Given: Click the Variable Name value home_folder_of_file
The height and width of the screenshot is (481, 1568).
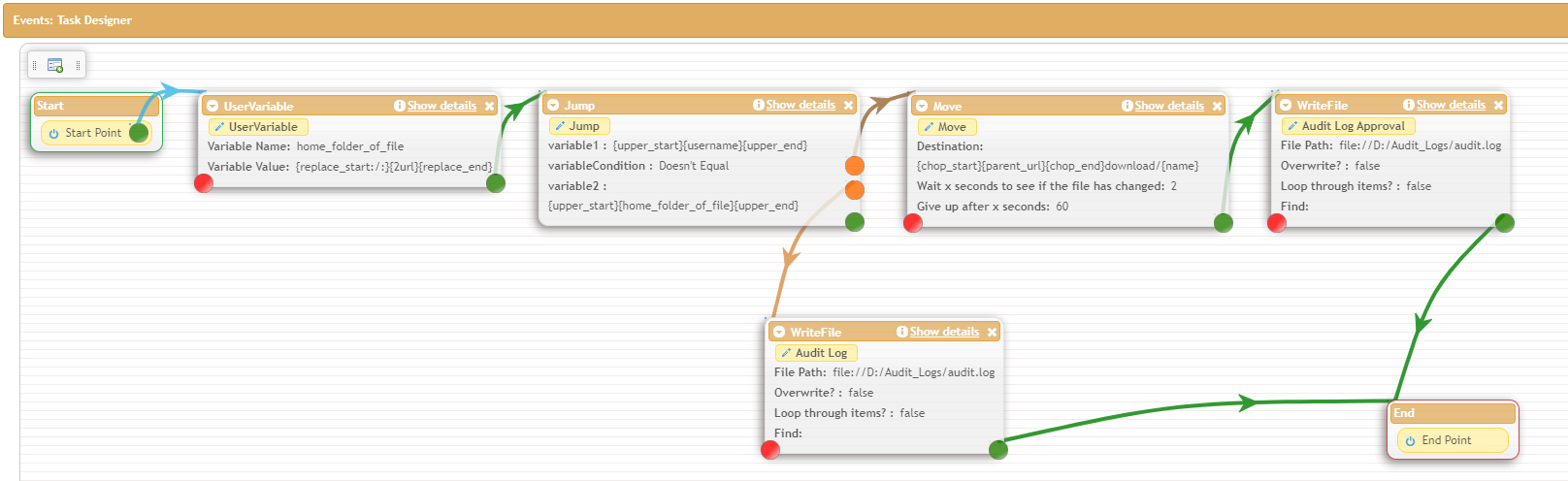Looking at the screenshot, I should [350, 146].
